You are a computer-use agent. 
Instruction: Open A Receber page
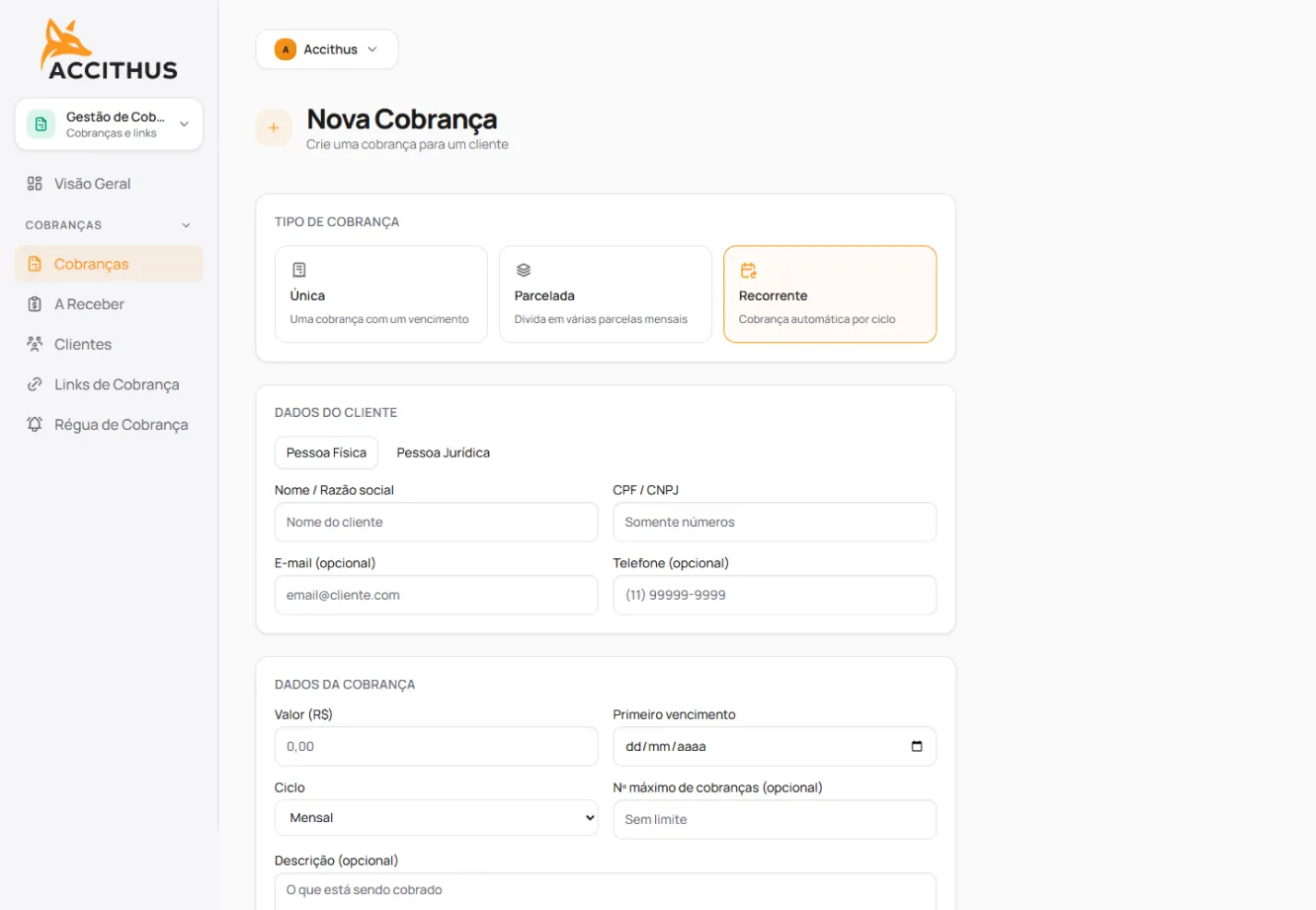[109, 304]
